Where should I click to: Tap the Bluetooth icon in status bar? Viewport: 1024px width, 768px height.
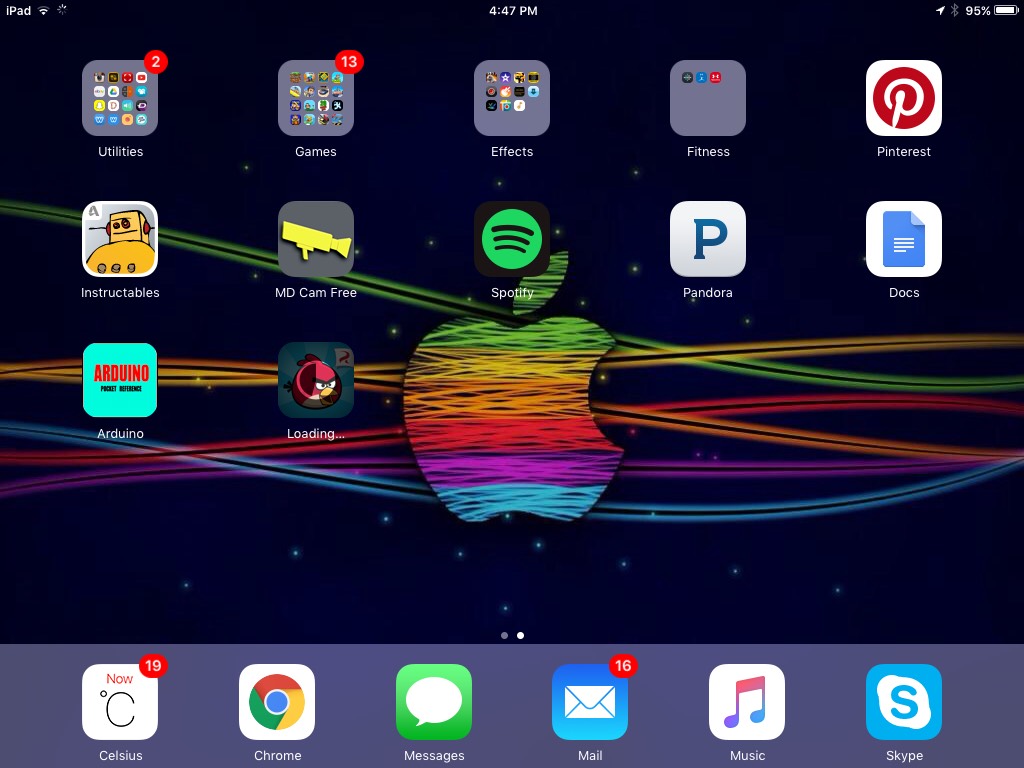(954, 10)
